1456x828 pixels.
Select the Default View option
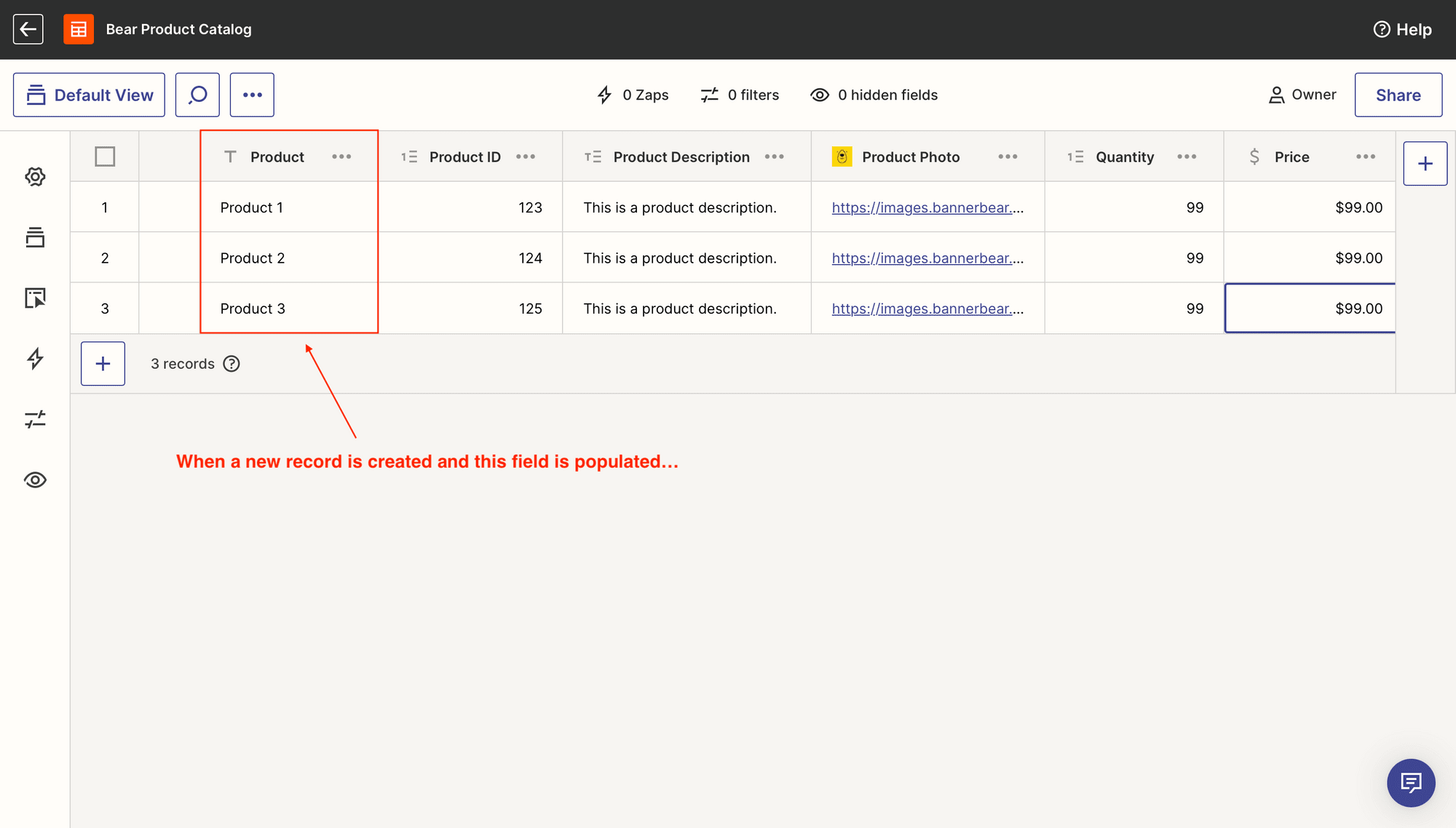pos(89,95)
